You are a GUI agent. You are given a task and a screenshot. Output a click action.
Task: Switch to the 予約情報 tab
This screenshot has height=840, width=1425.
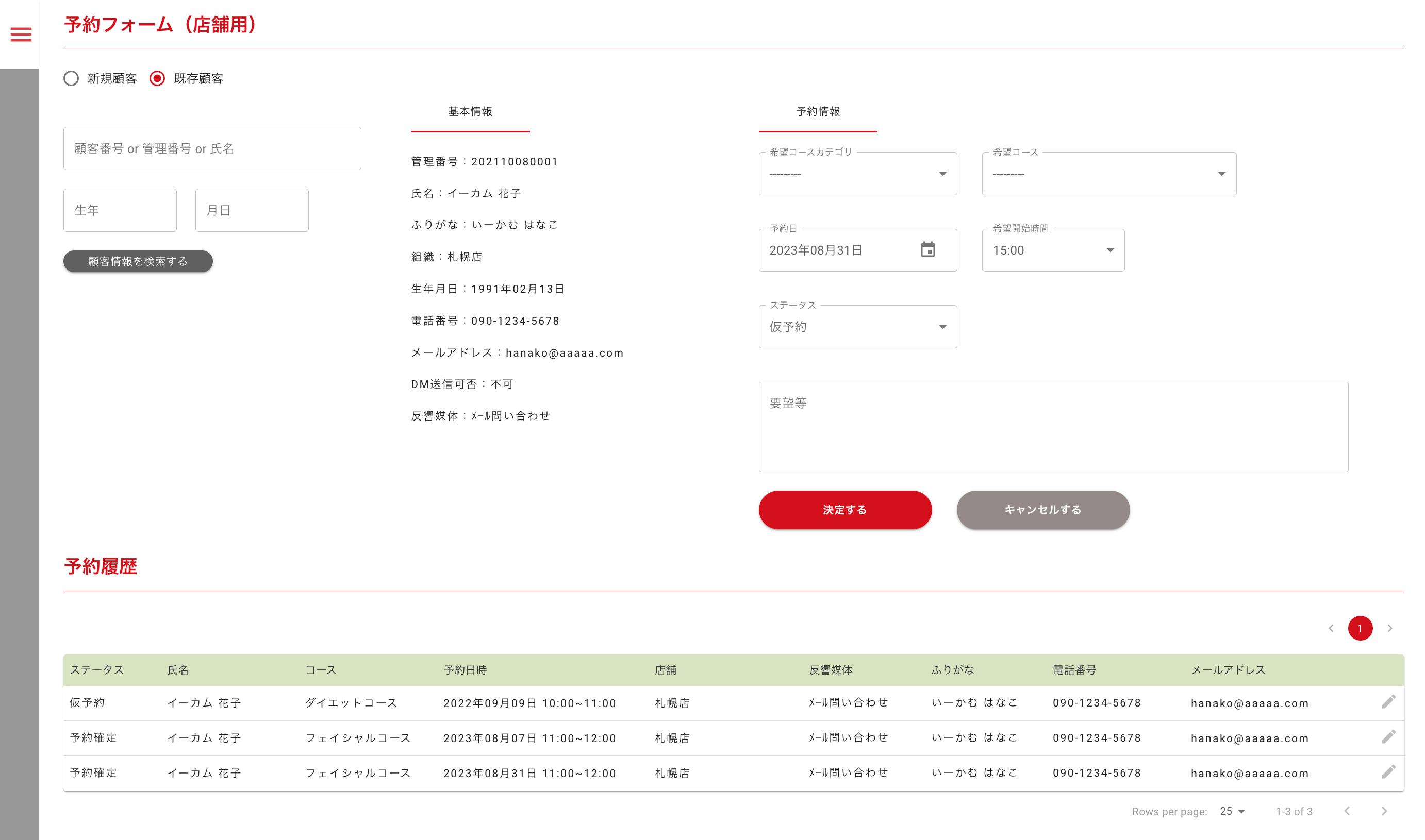(x=818, y=111)
